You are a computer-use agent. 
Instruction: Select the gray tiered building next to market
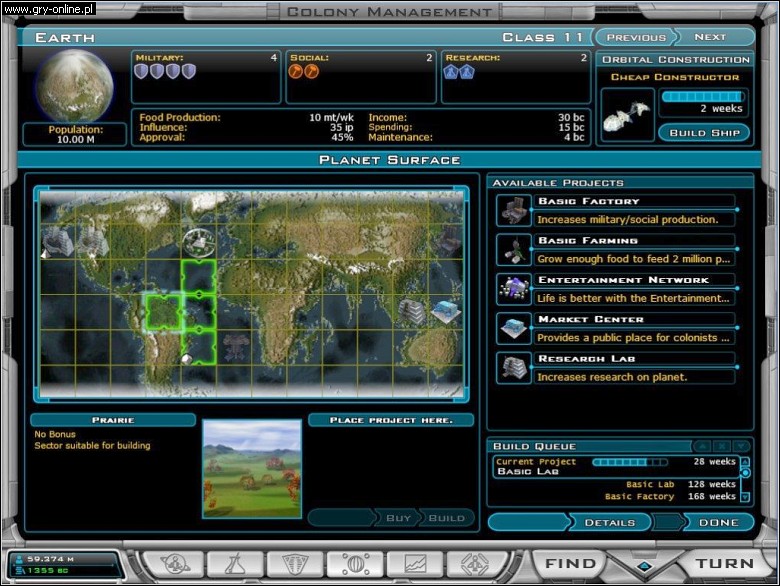point(412,312)
